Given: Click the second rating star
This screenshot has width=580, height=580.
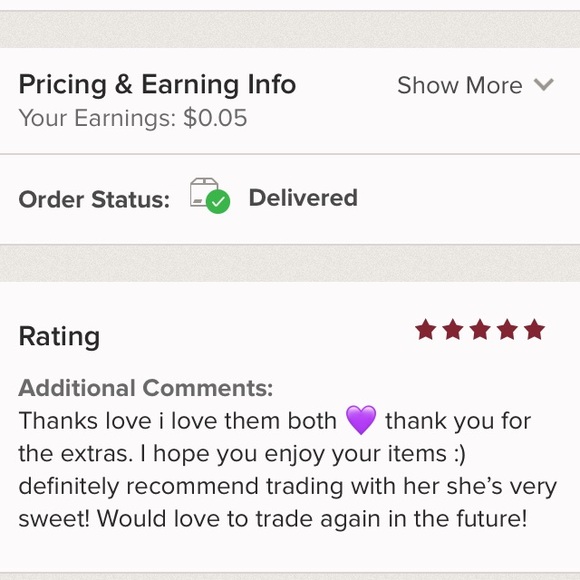Looking at the screenshot, I should point(453,329).
